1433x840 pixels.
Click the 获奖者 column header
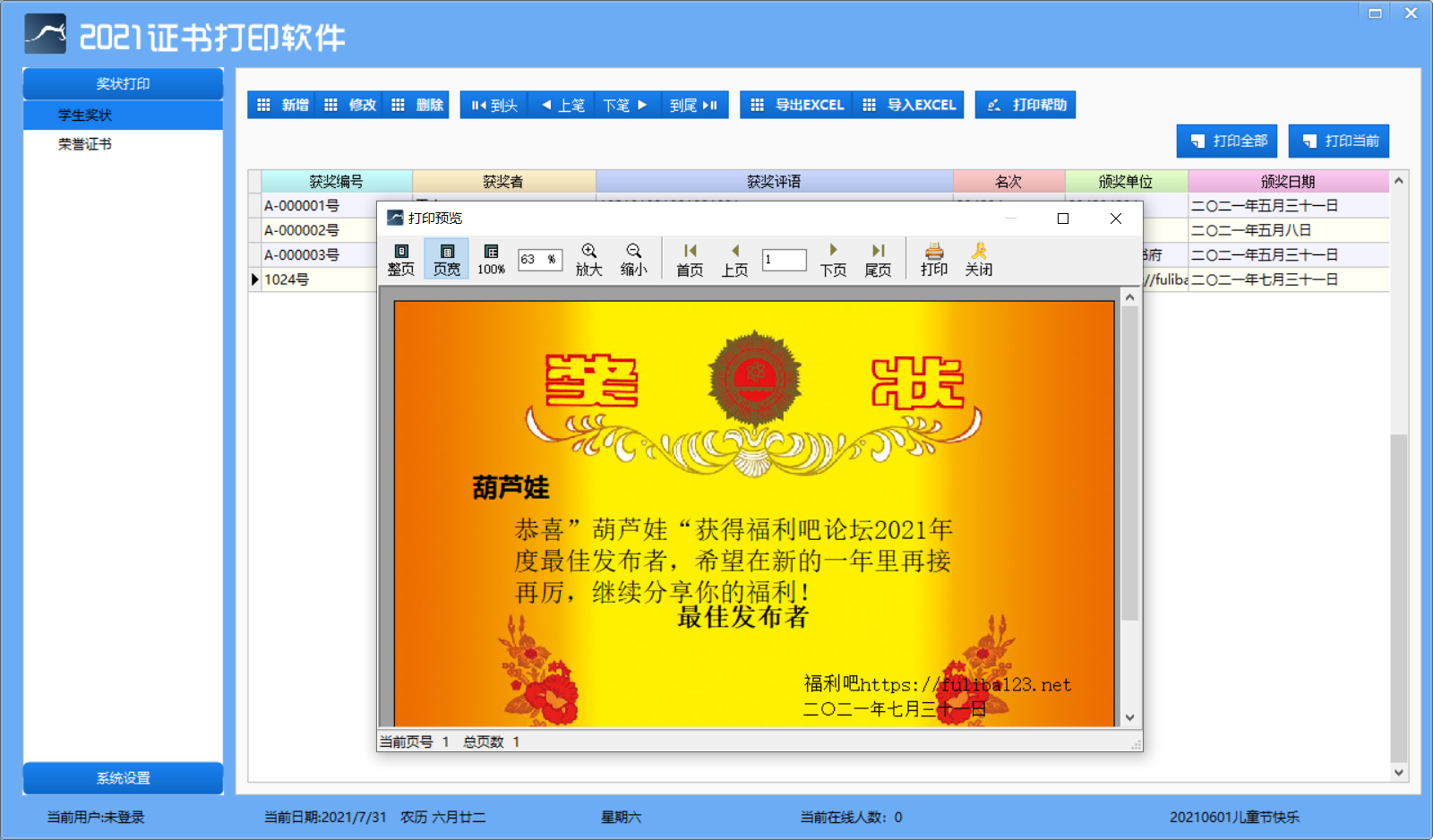pyautogui.click(x=503, y=182)
